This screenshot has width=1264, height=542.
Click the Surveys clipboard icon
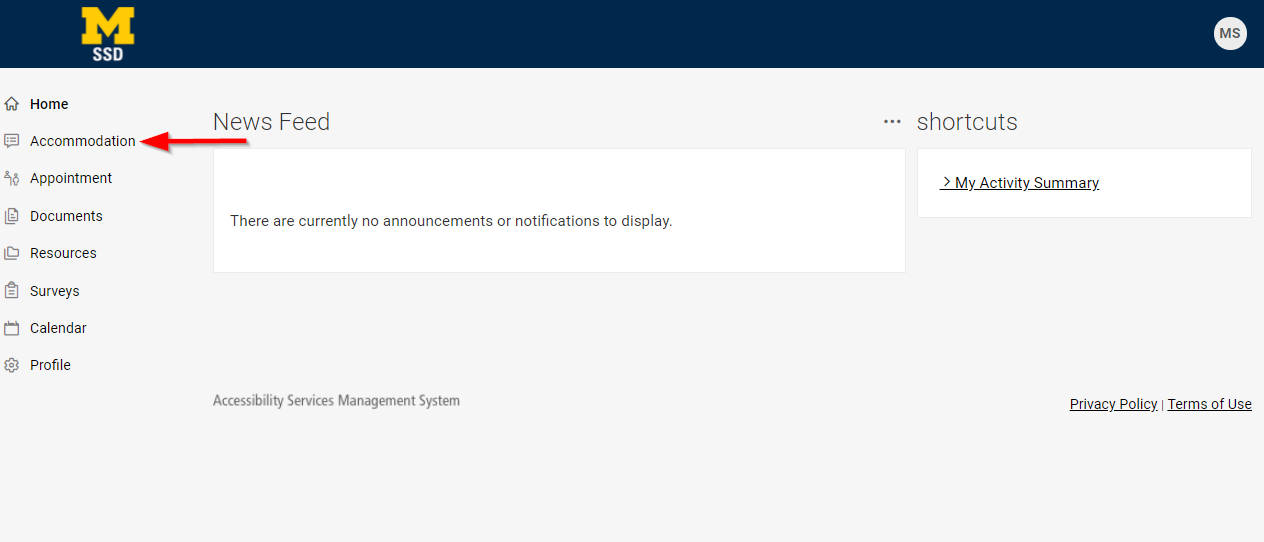pos(12,291)
